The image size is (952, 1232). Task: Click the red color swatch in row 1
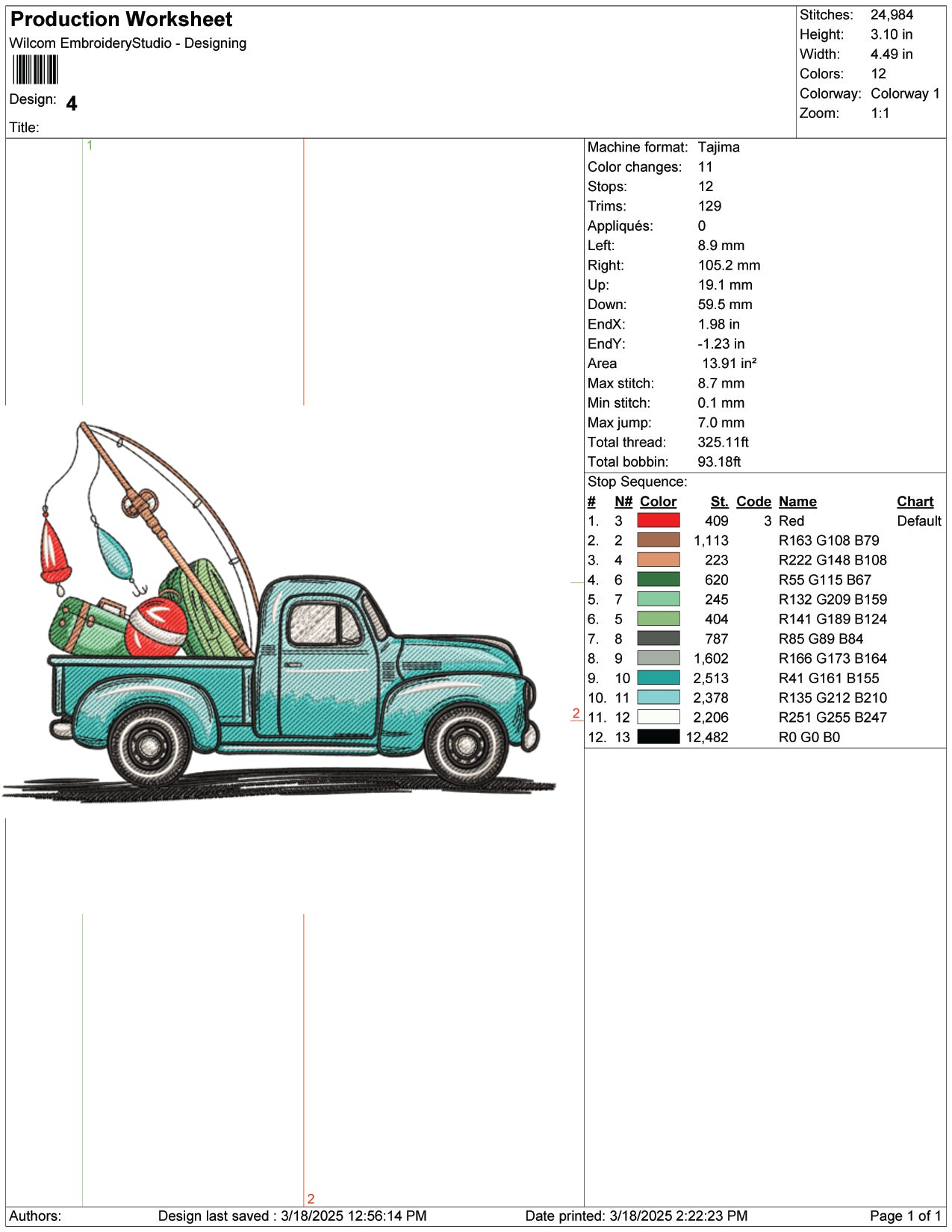click(658, 521)
